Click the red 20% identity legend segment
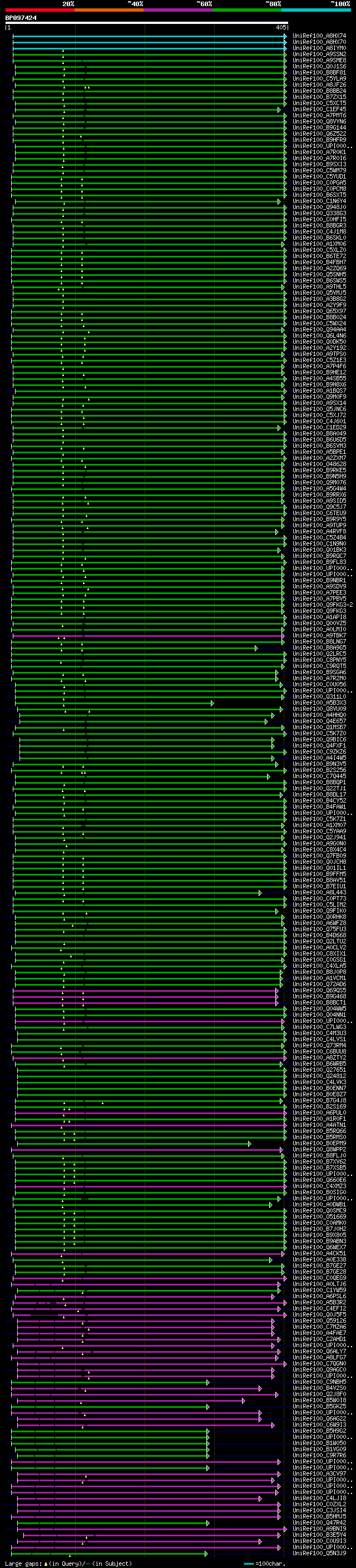The image size is (356, 1568). click(x=39, y=10)
